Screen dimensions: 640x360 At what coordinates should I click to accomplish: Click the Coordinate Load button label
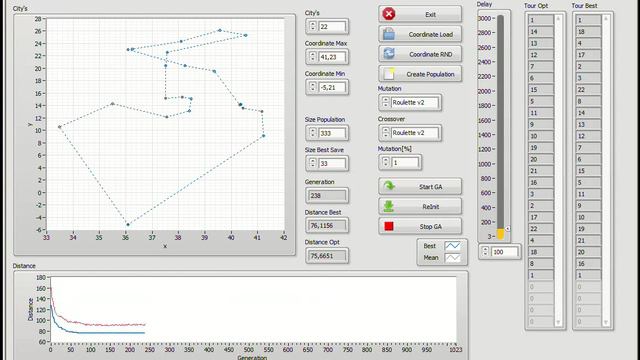tap(431, 35)
